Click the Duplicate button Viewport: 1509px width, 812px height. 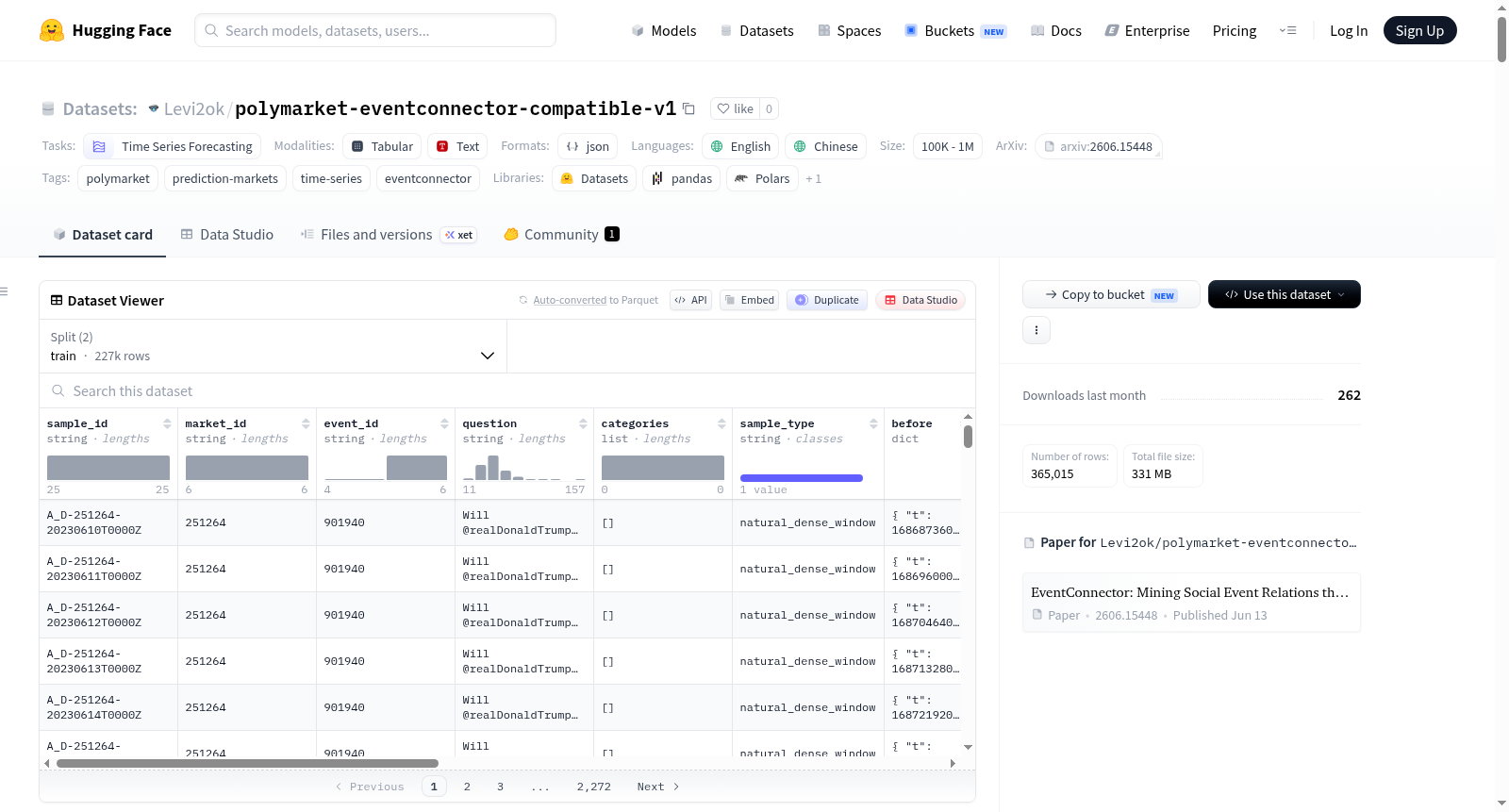[x=827, y=300]
